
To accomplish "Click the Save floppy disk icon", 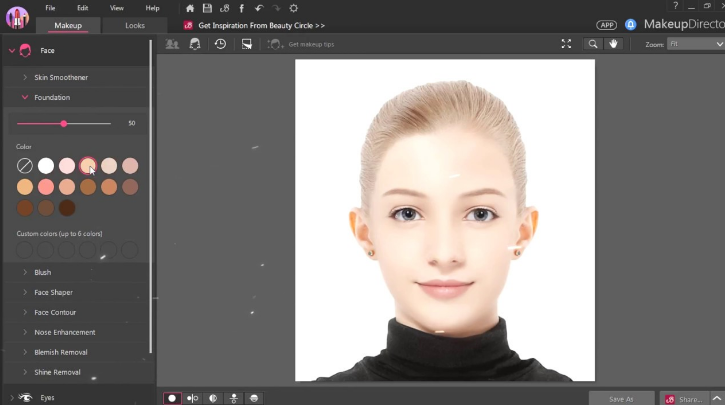I will [x=207, y=8].
